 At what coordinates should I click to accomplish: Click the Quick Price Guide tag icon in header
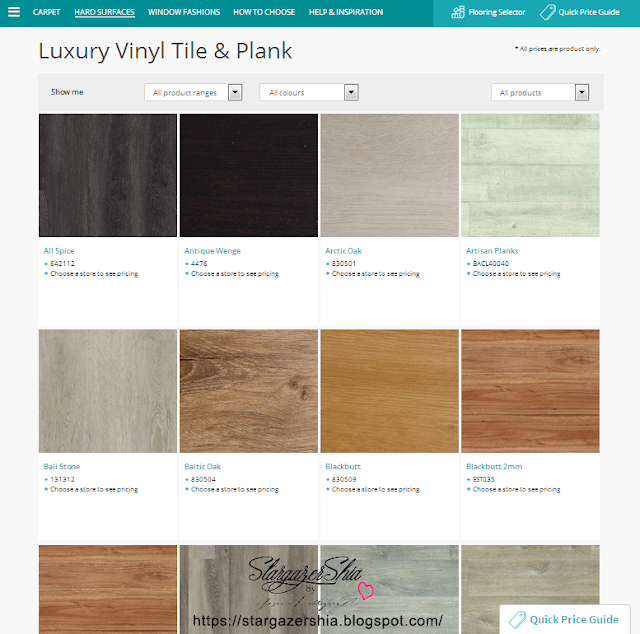[547, 12]
